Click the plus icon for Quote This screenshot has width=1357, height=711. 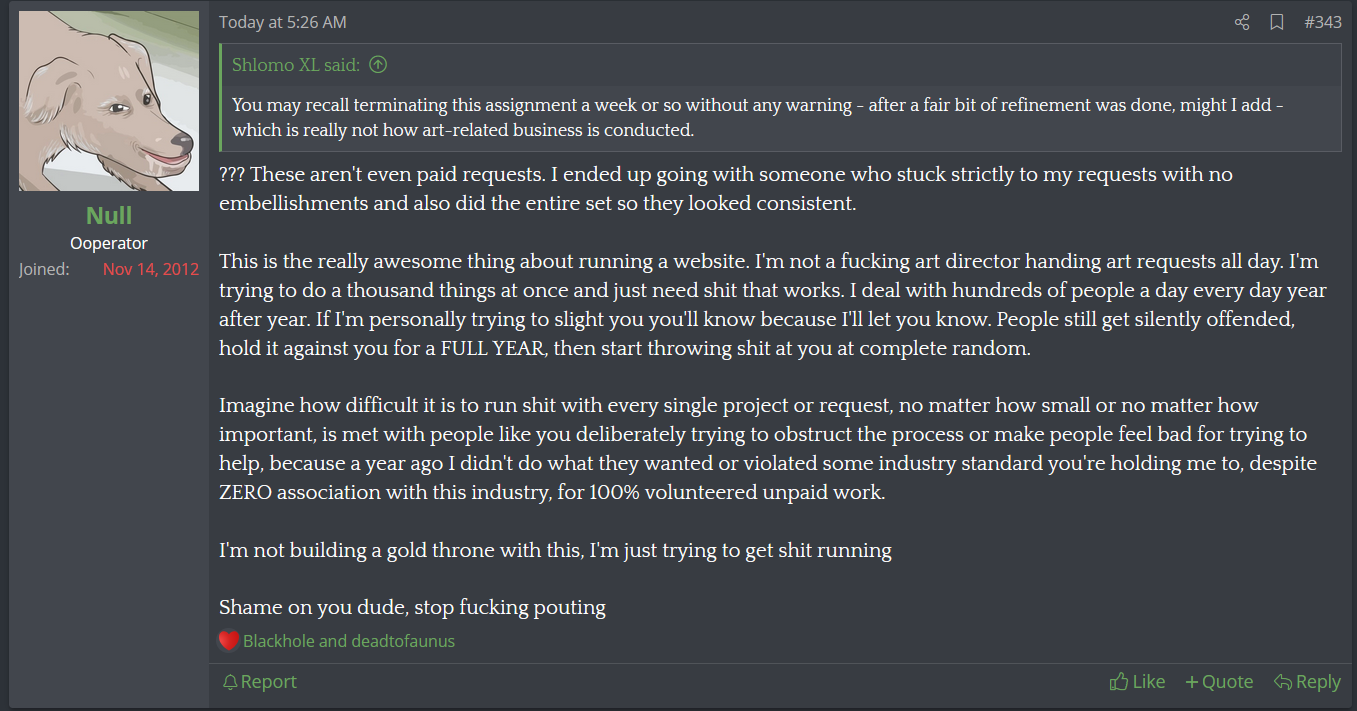[1191, 682]
